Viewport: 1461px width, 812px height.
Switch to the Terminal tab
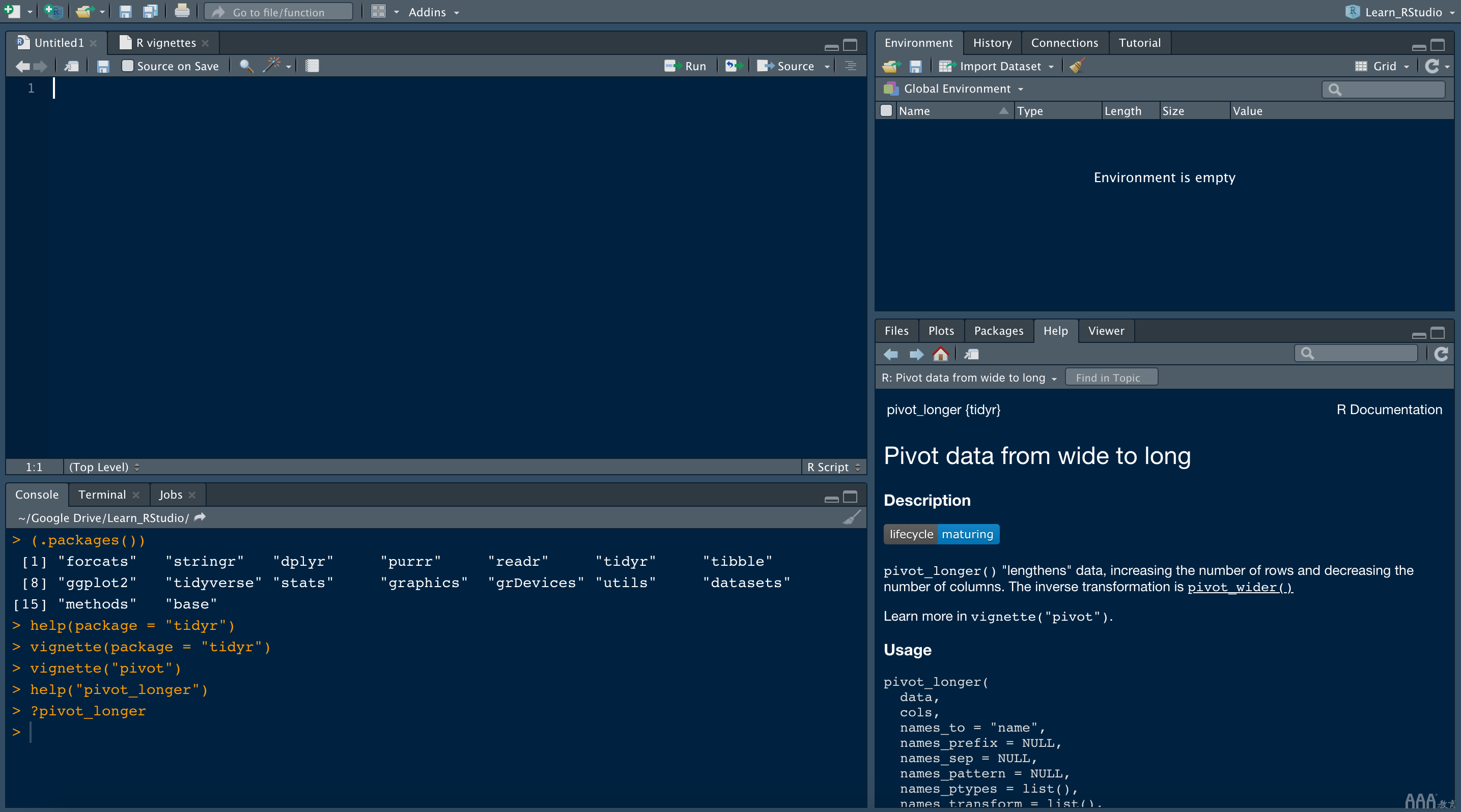[x=102, y=494]
